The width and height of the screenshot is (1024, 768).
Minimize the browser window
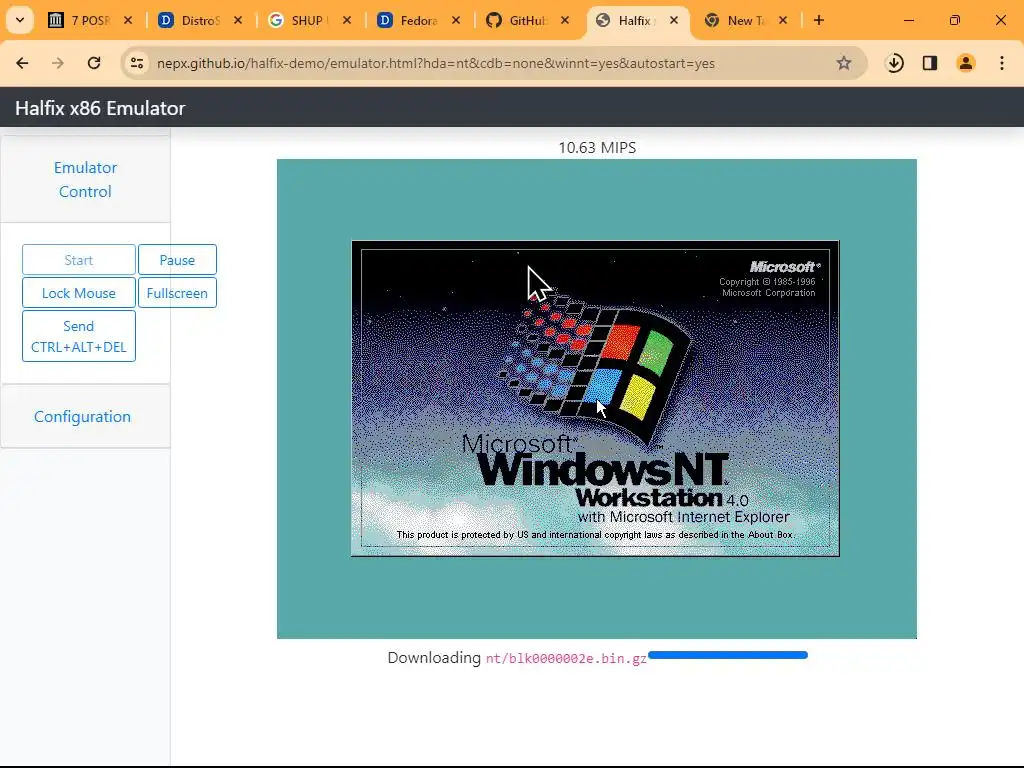(x=908, y=20)
